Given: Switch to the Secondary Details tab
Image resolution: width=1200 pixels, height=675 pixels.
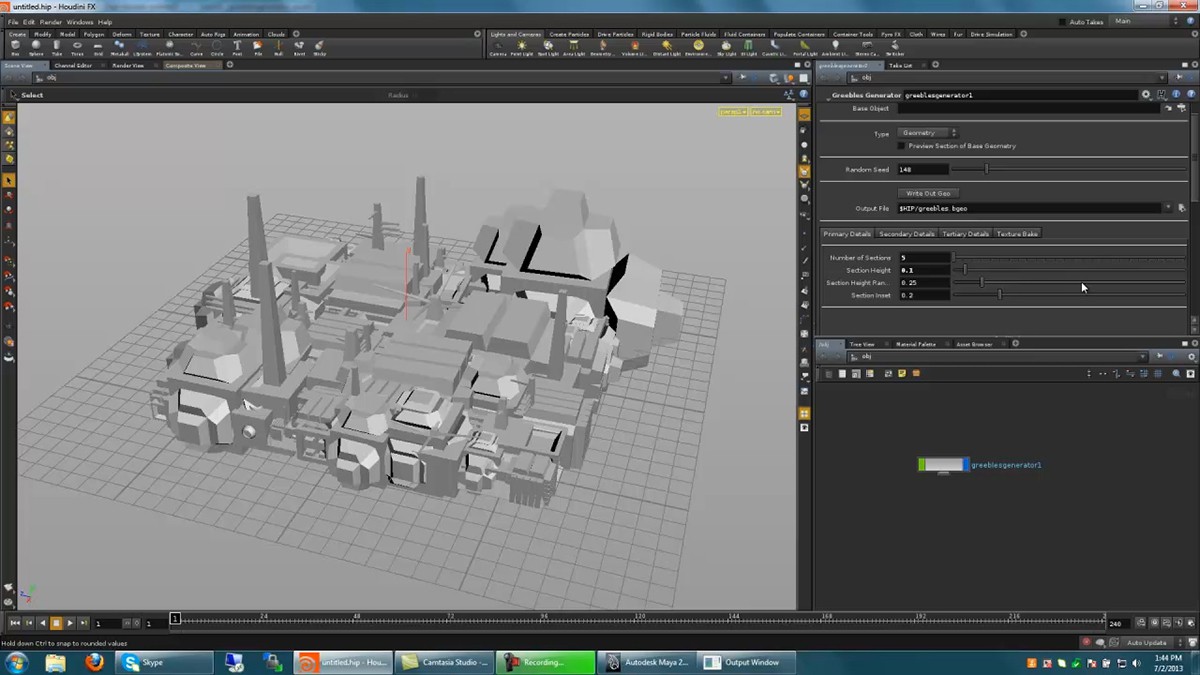Looking at the screenshot, I should click(907, 233).
